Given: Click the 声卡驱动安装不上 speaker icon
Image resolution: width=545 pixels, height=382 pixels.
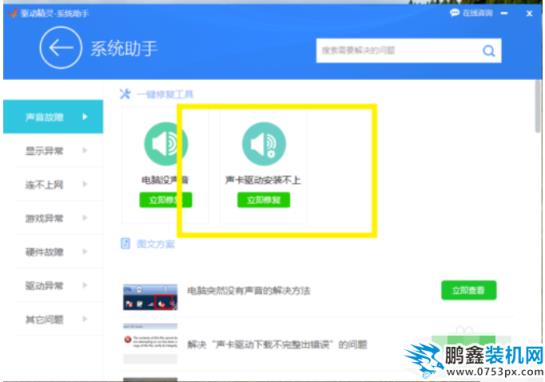Looking at the screenshot, I should point(264,144).
